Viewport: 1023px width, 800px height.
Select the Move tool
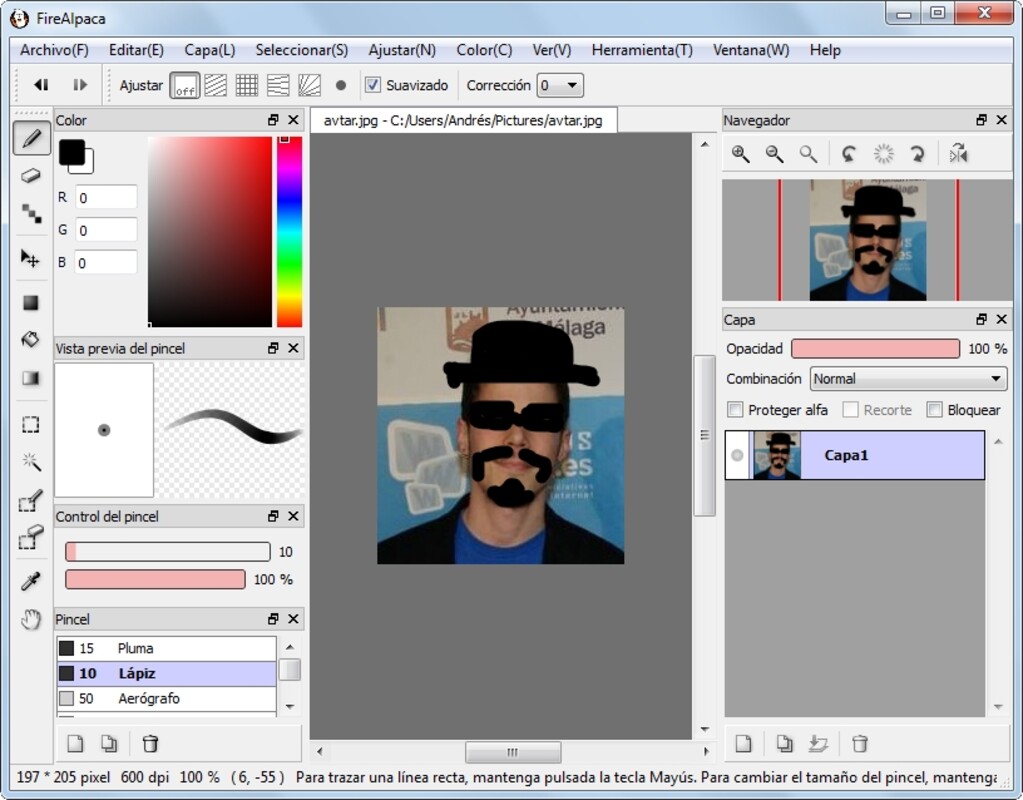point(31,259)
